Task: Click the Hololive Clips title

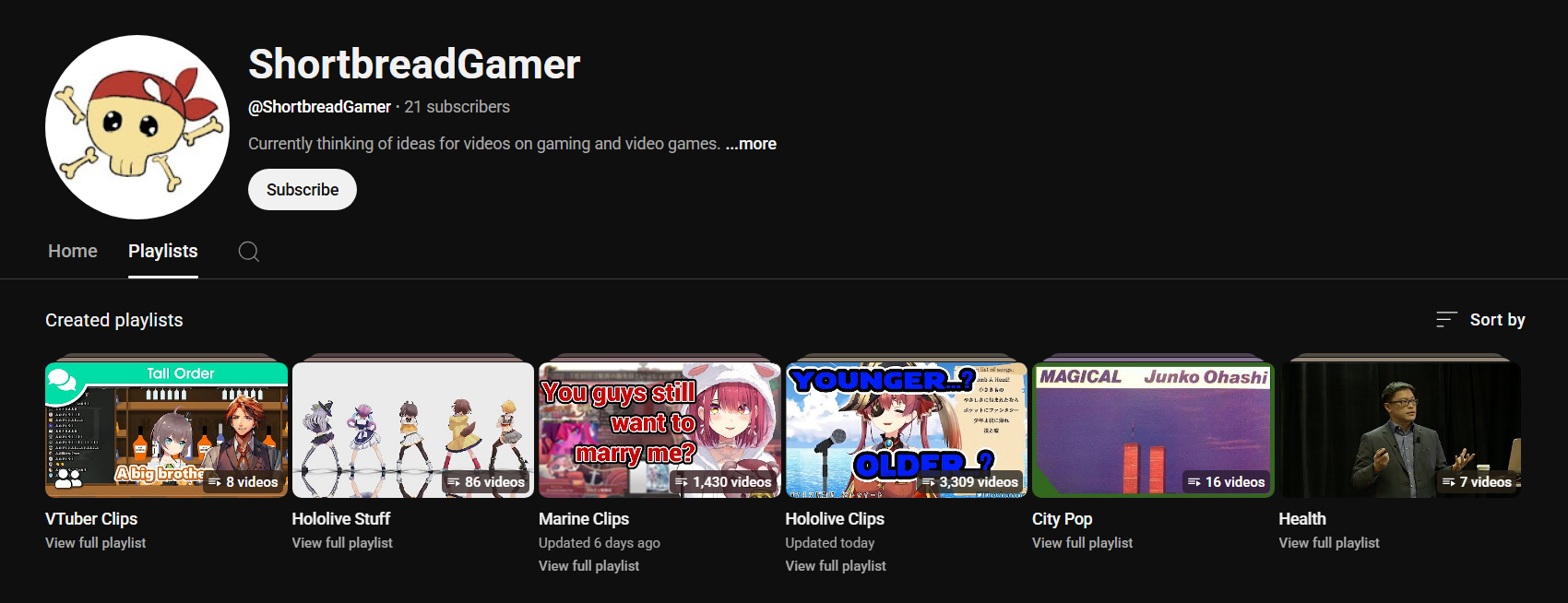Action: pos(835,519)
